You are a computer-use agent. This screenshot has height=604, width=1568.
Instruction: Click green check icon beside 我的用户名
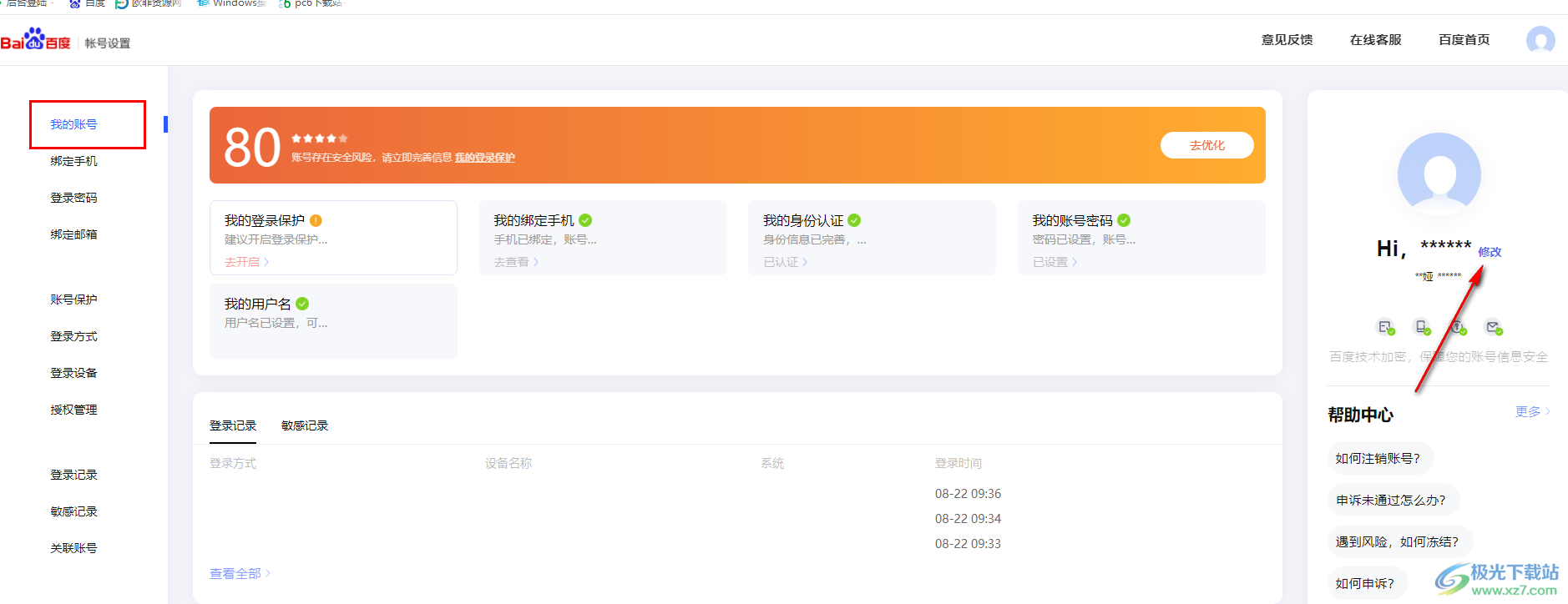tap(302, 304)
